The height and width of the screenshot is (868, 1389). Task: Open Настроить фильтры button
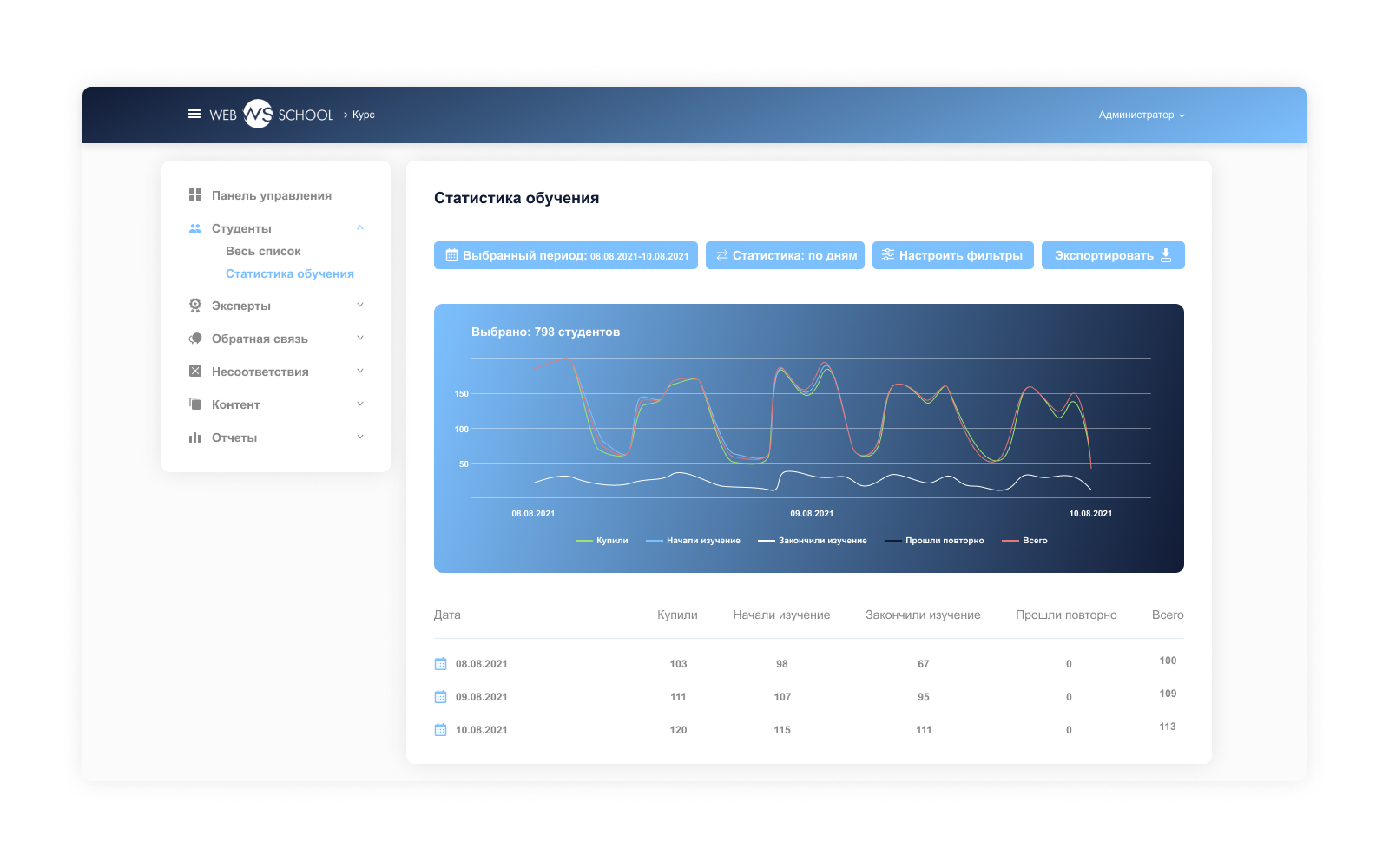(x=953, y=255)
